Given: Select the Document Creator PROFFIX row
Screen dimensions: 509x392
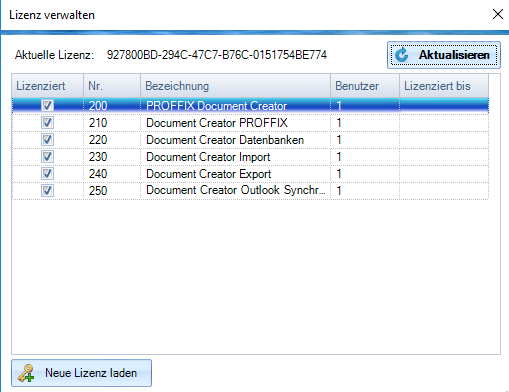Looking at the screenshot, I should [x=250, y=123].
